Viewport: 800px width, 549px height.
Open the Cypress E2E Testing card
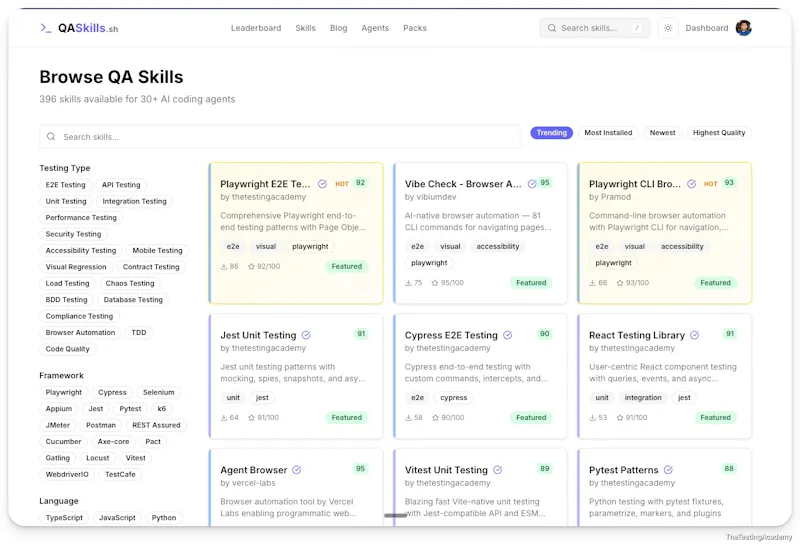pyautogui.click(x=480, y=376)
